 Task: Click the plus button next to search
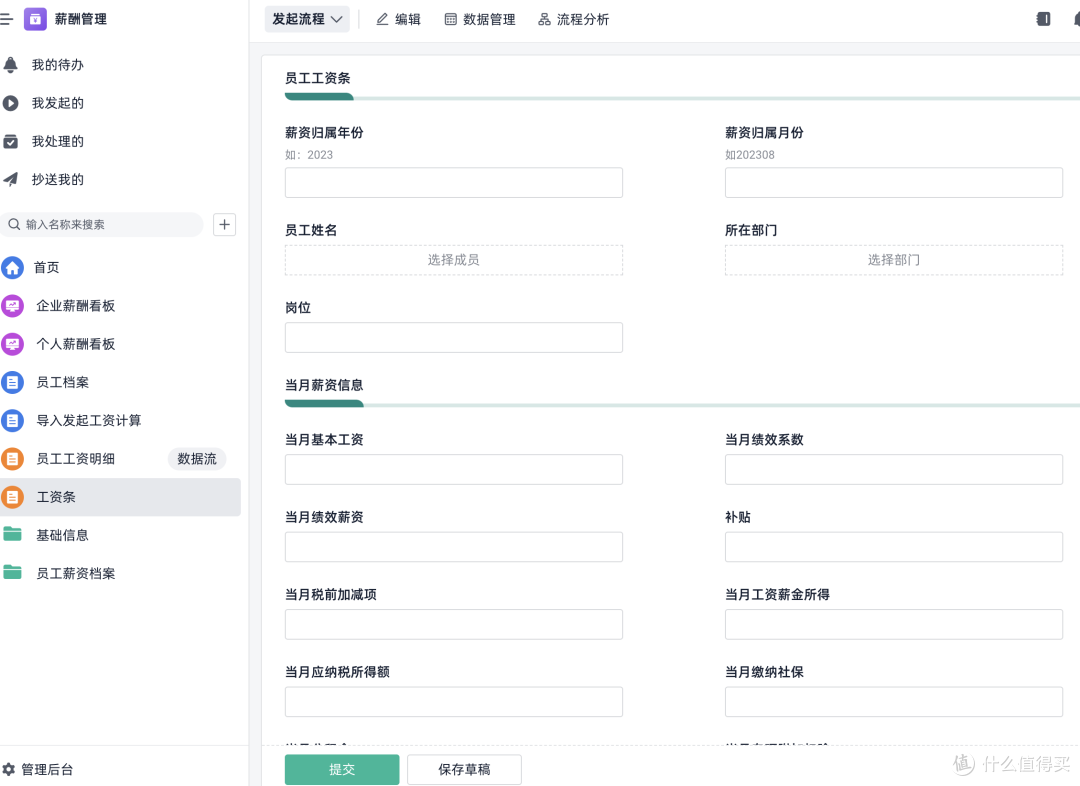[225, 225]
